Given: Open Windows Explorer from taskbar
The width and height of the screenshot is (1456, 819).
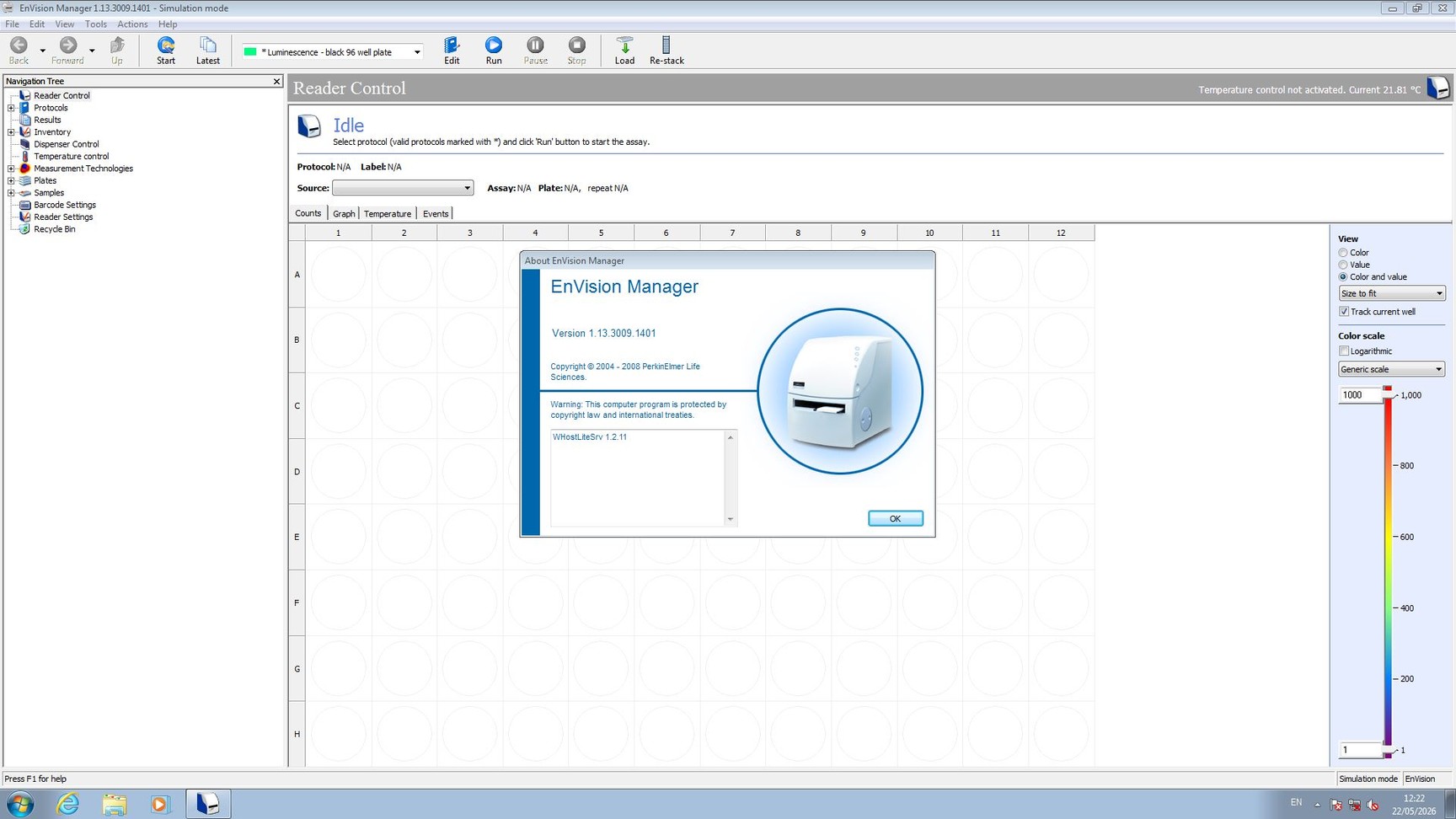Looking at the screenshot, I should [x=115, y=804].
